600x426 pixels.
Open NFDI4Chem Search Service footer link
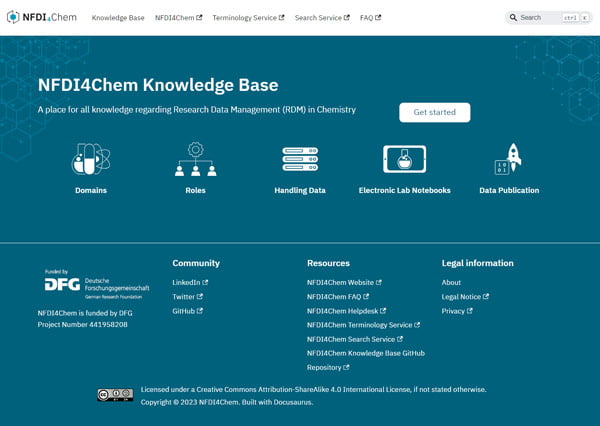pyautogui.click(x=355, y=339)
